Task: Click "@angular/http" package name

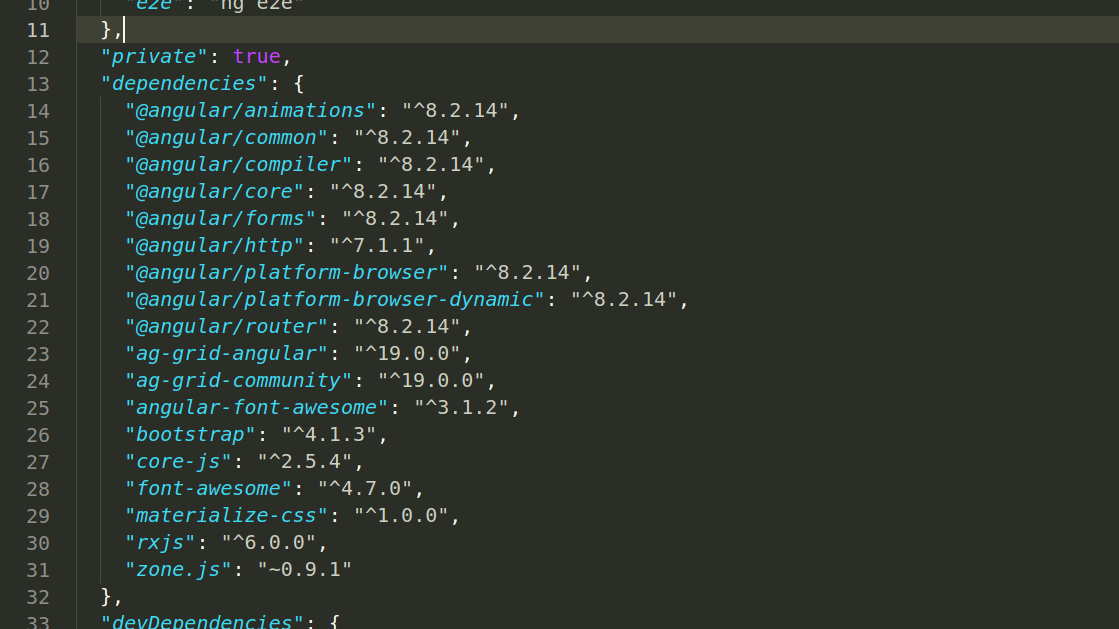Action: [214, 246]
